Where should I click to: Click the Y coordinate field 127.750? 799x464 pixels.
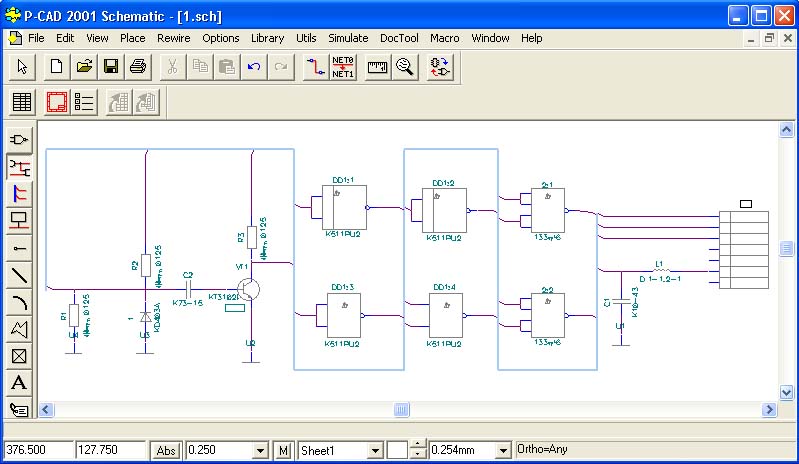click(111, 450)
